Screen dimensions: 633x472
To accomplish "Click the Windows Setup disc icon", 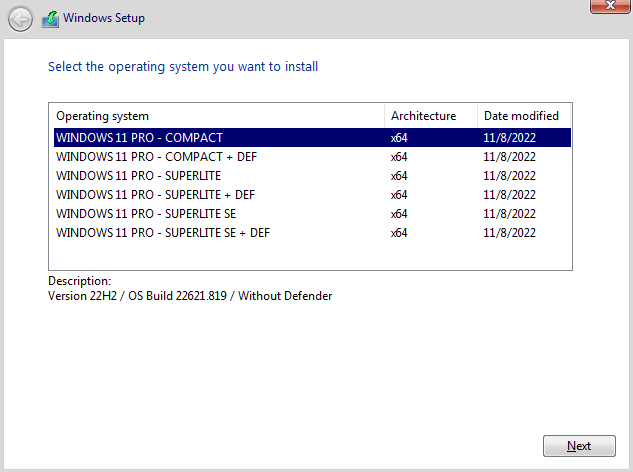I will (x=50, y=18).
